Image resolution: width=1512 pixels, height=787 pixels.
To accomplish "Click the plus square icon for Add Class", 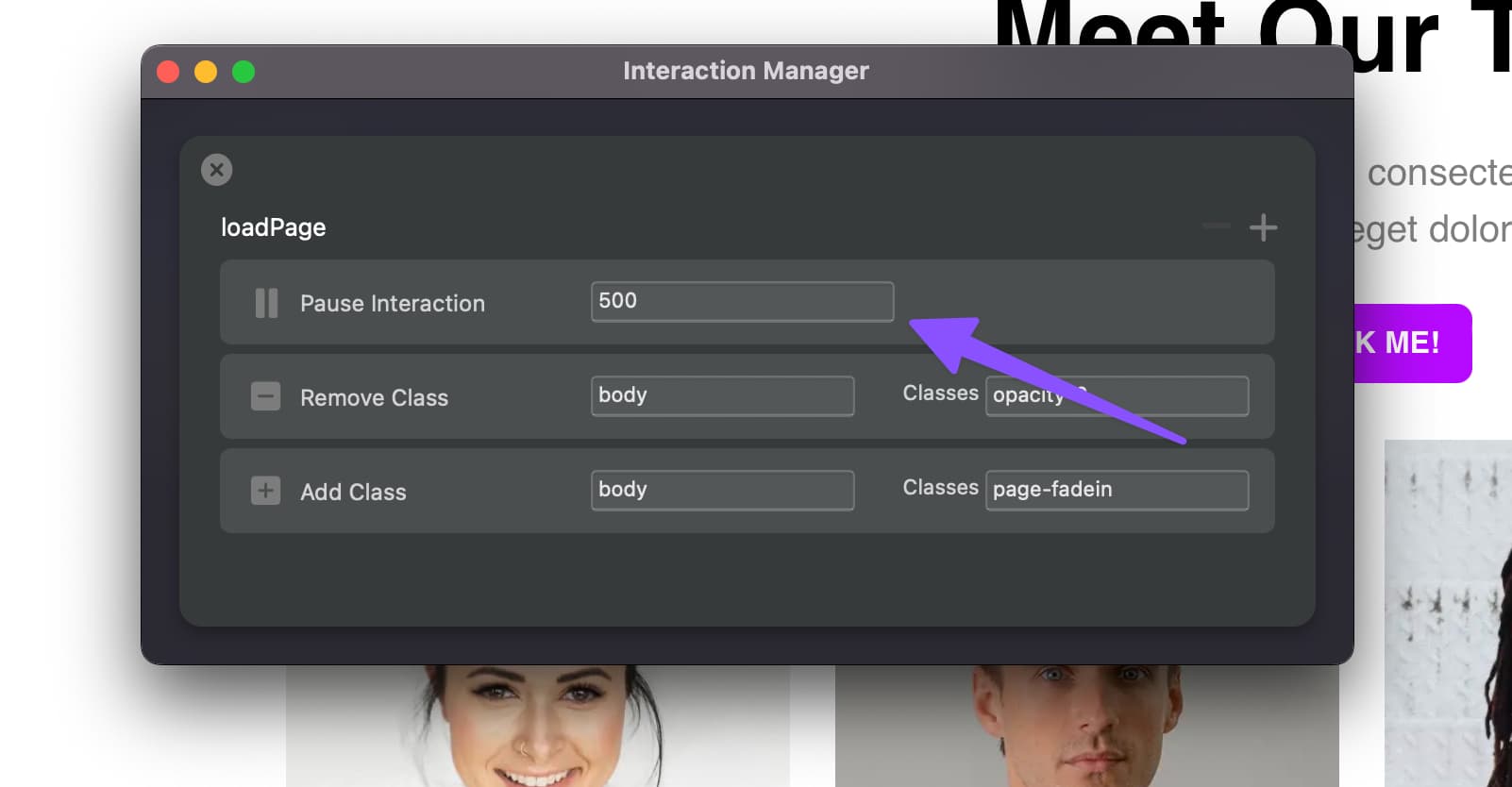I will [265, 491].
